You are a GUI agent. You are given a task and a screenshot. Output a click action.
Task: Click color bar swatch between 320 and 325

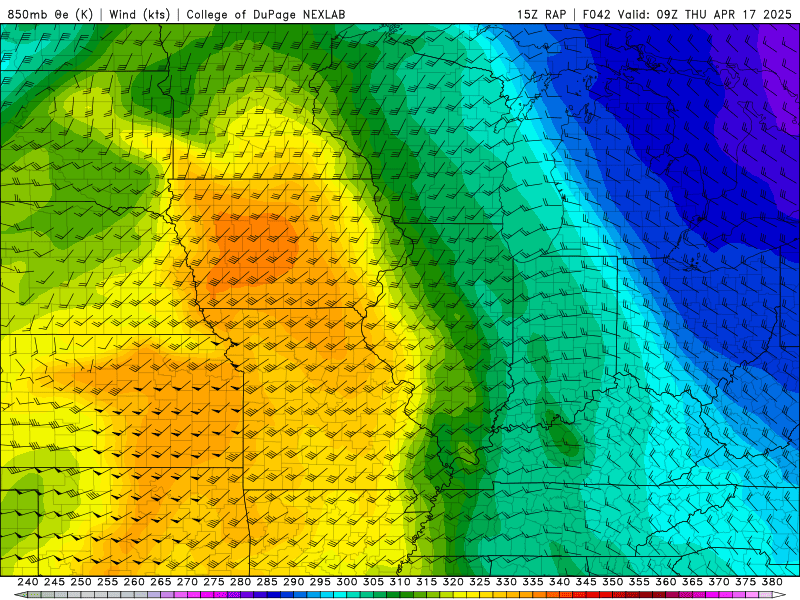466,595
